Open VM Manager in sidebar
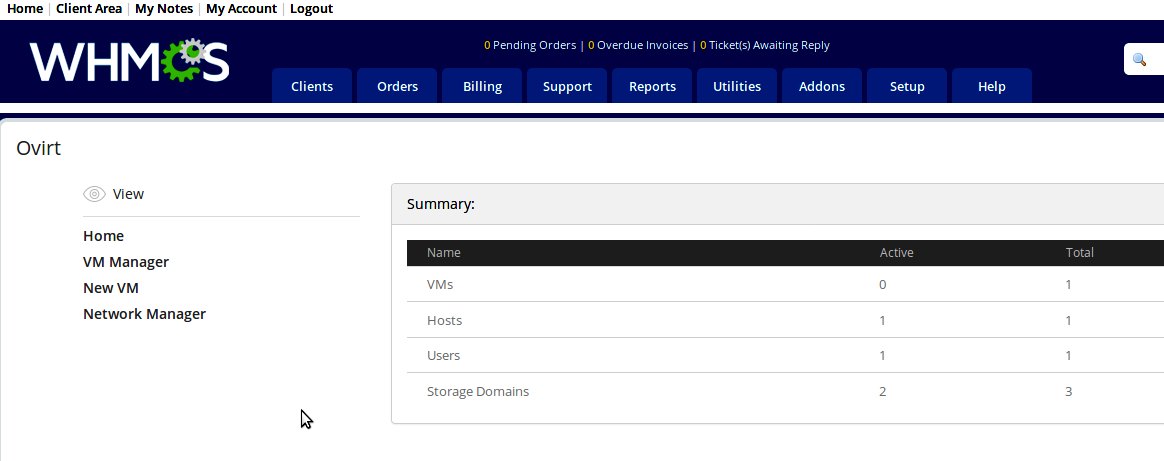The width and height of the screenshot is (1164, 461). pos(126,262)
